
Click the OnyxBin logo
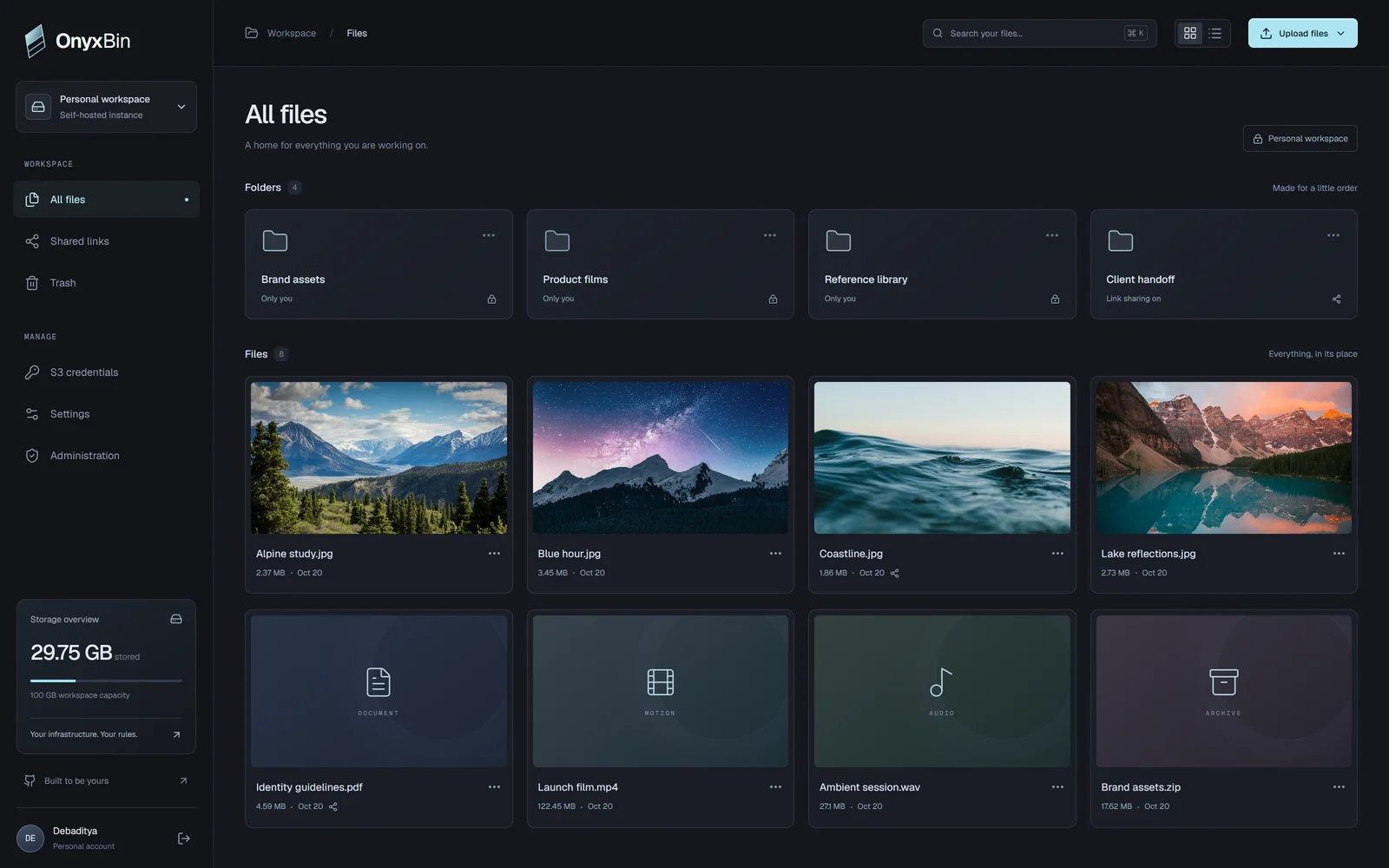point(77,41)
